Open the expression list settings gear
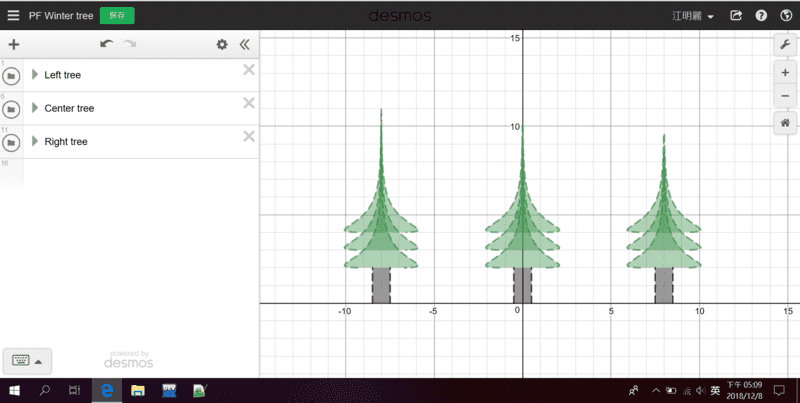Viewport: 800px width, 403px height. [222, 45]
